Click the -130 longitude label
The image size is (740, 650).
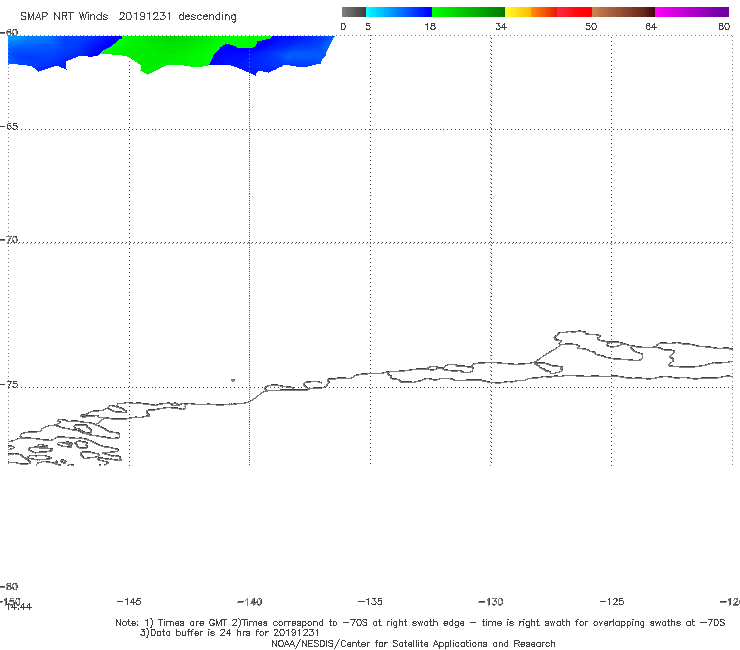[491, 601]
